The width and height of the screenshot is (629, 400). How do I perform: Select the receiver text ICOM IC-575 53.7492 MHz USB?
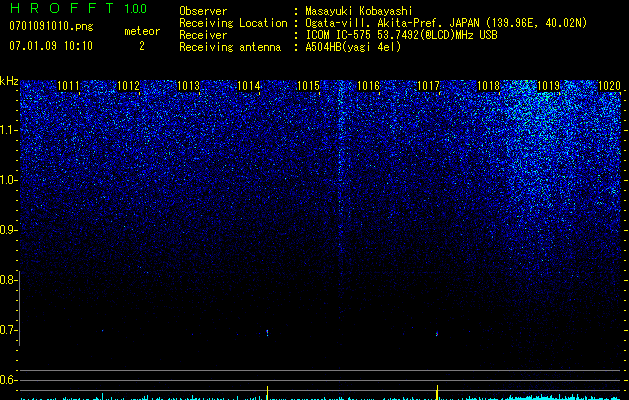[x=401, y=35]
